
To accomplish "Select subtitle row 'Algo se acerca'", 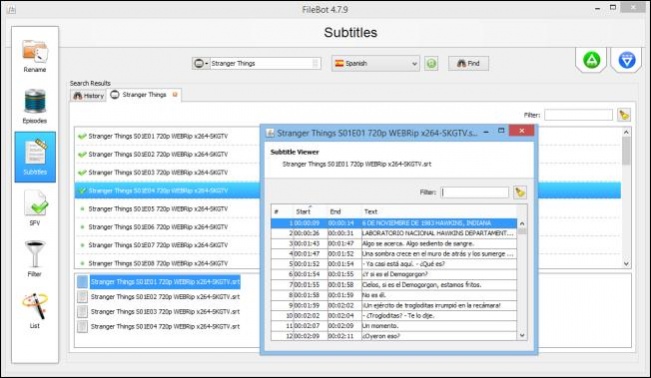I will pyautogui.click(x=394, y=243).
